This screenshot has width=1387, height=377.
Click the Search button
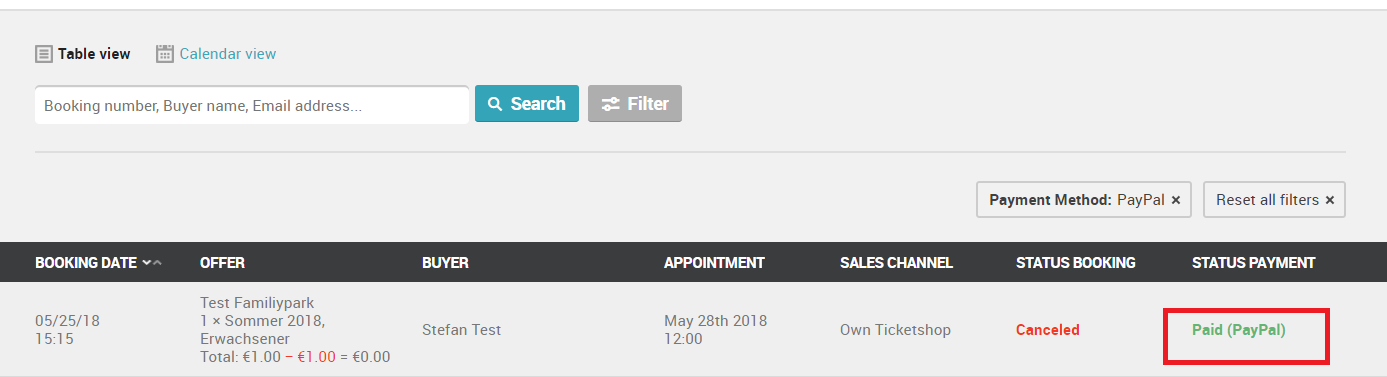527,104
